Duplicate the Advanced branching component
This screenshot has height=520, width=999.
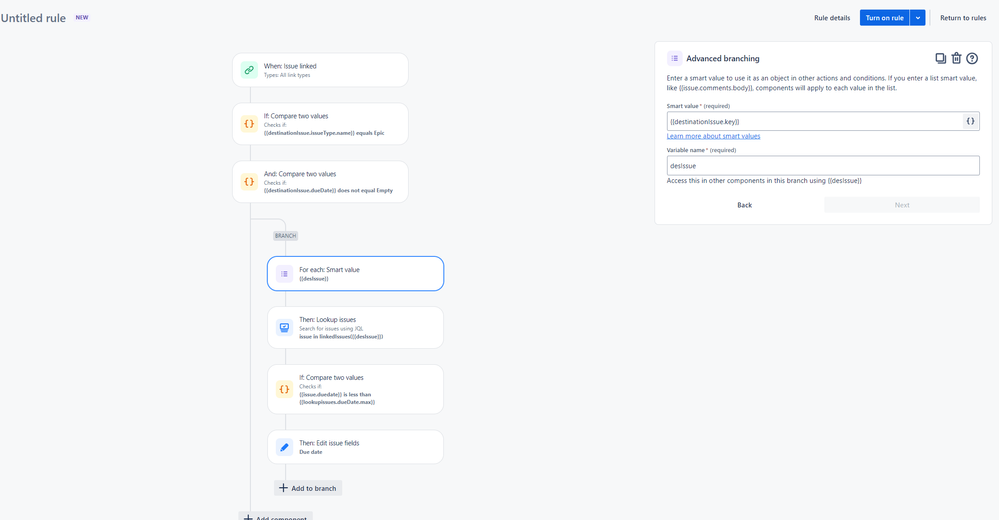tap(940, 58)
